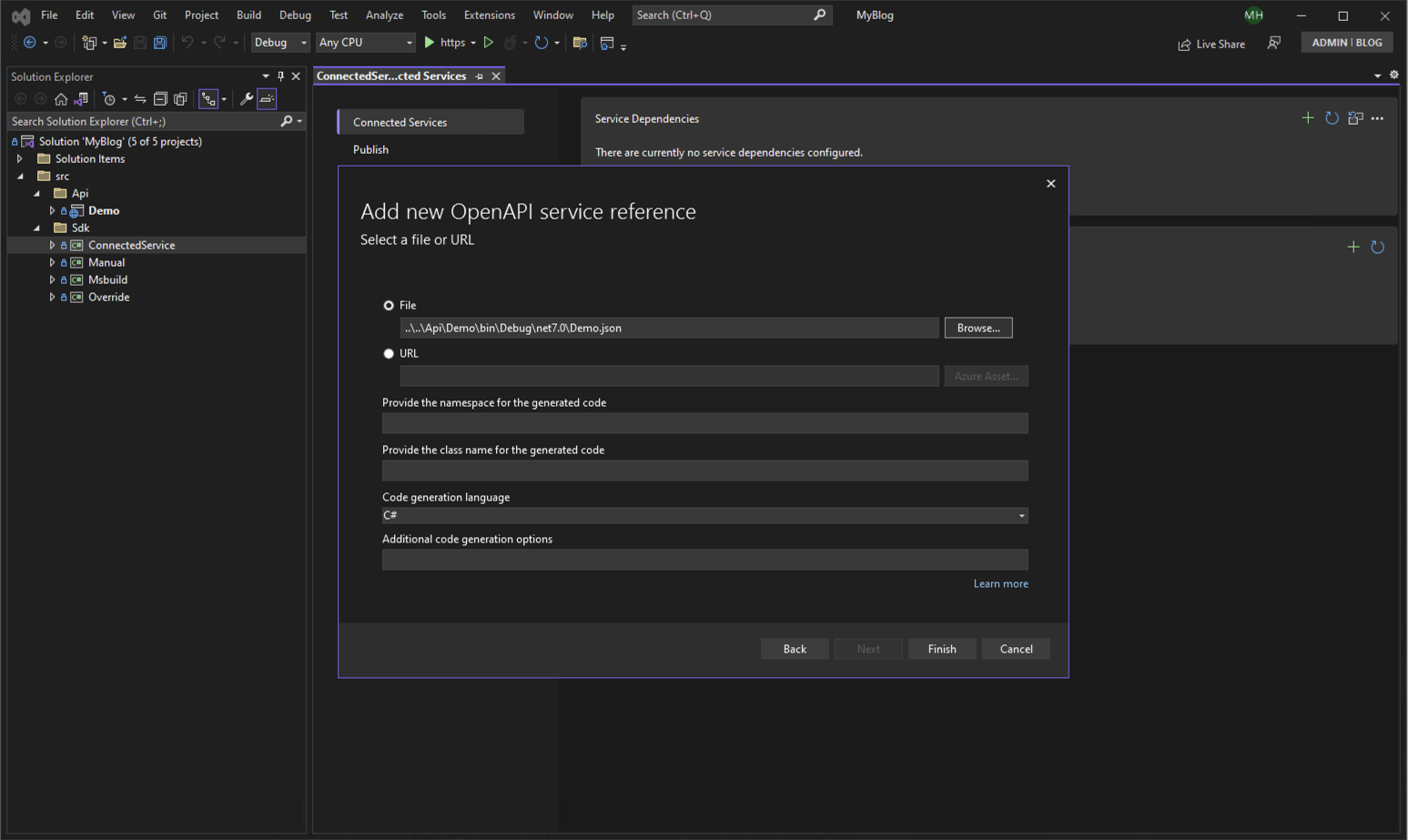Open the Any CPU platform dropdown
This screenshot has height=840, width=1408.
click(x=365, y=43)
